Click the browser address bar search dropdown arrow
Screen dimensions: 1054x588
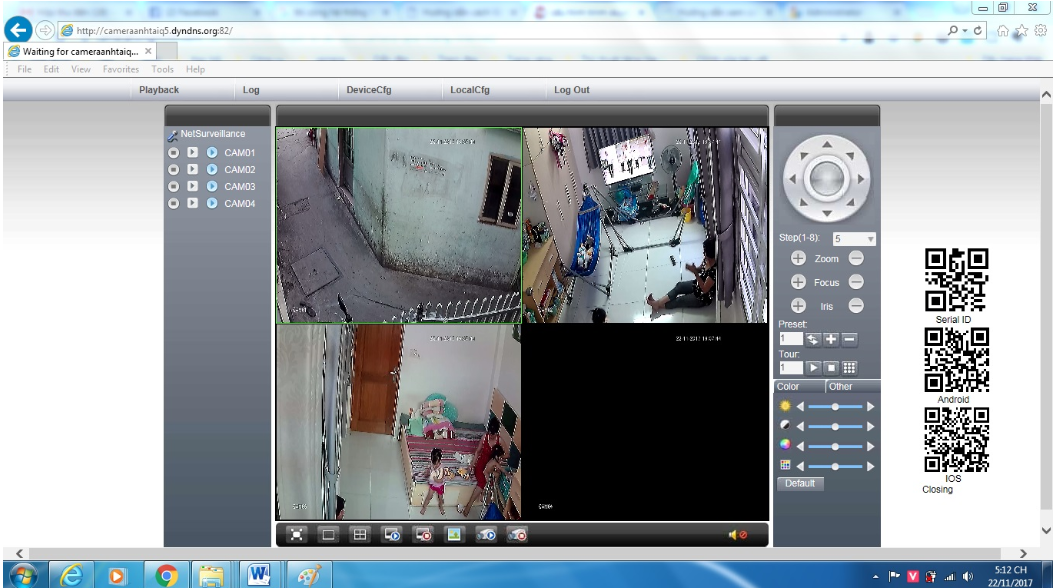[x=964, y=30]
